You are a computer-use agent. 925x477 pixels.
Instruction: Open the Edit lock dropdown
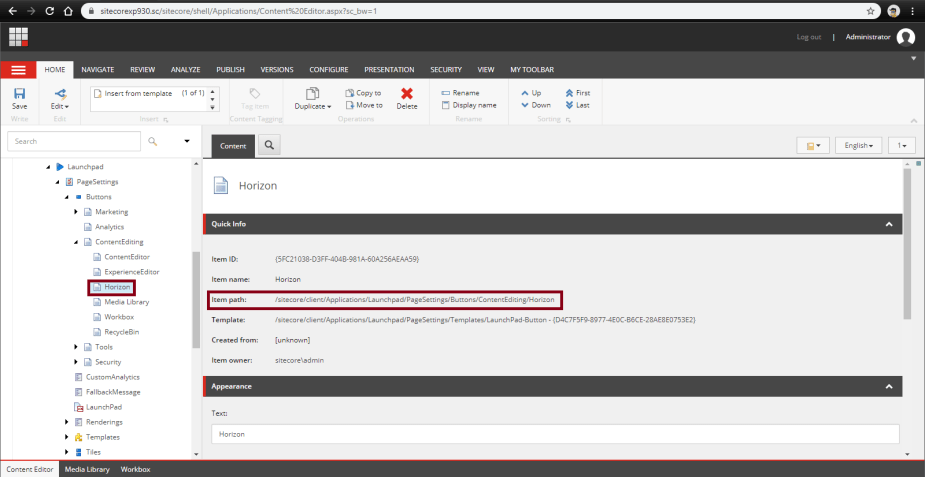tap(60, 99)
